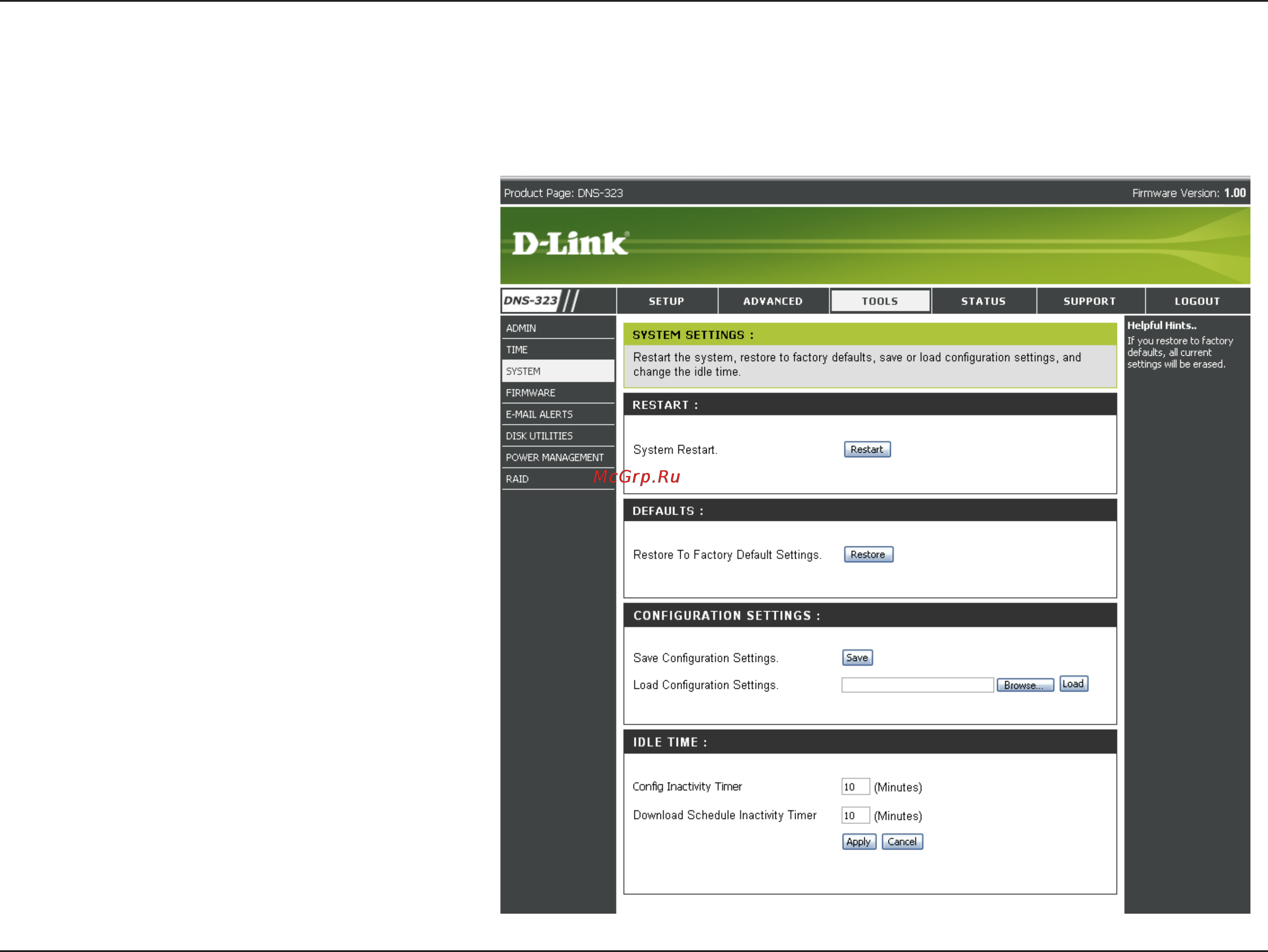
Task: Click the Config Inactivity Timer field
Action: tap(855, 786)
